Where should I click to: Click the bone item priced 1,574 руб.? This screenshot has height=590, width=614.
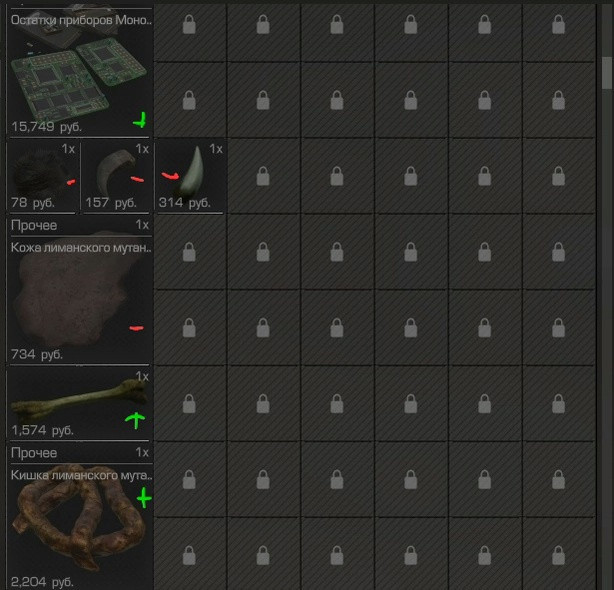click(79, 403)
